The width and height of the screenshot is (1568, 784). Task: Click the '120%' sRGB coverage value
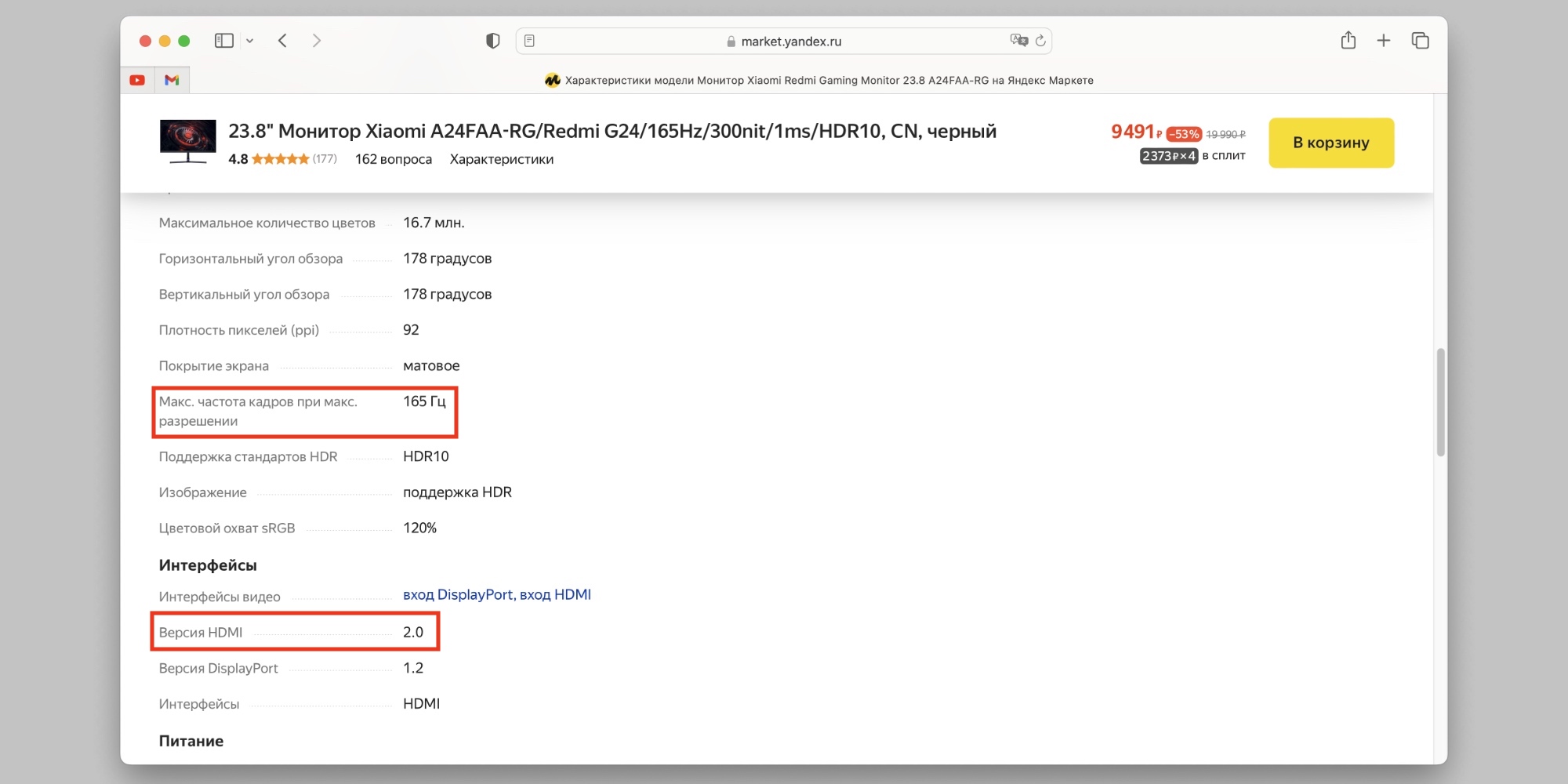pos(419,528)
